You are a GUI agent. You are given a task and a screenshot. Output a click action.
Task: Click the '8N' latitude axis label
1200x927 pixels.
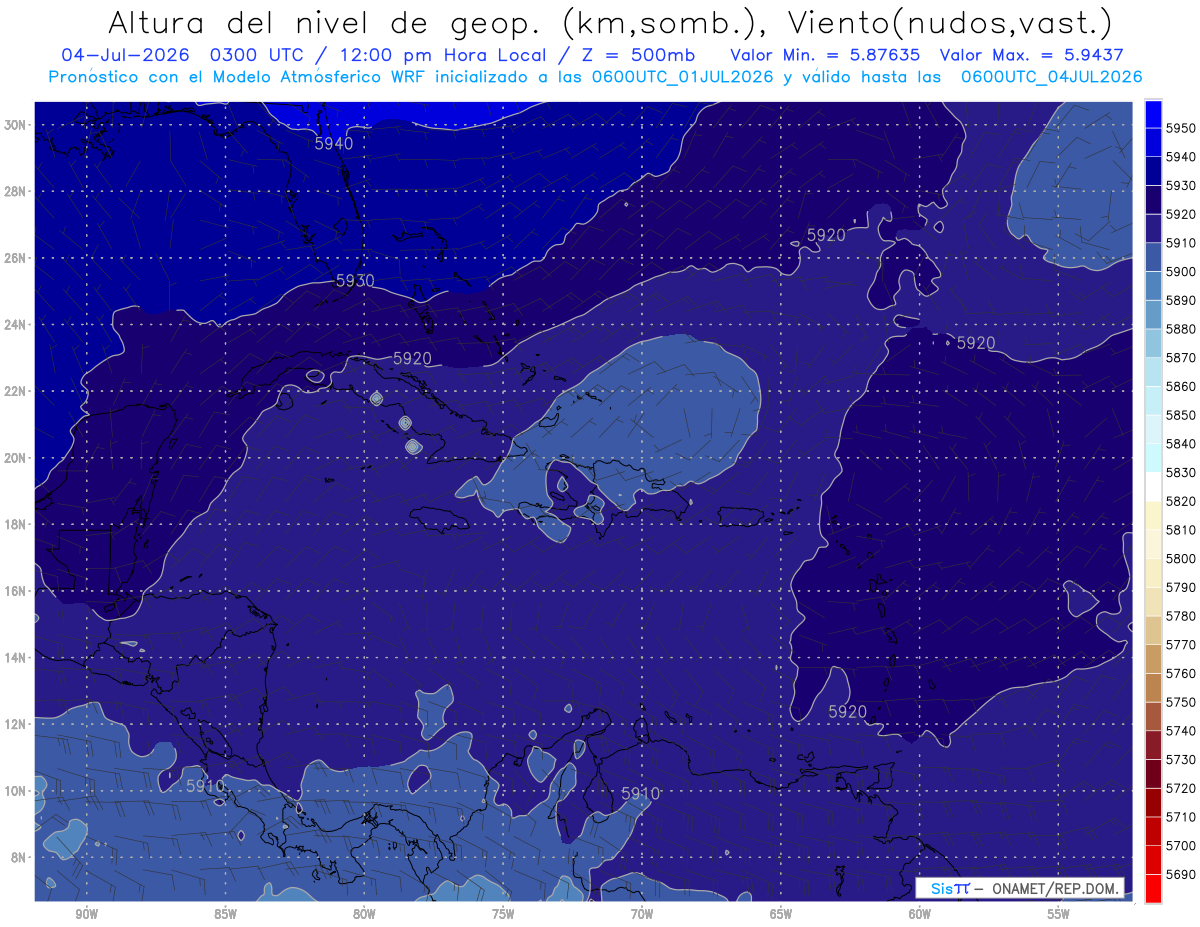click(x=19, y=857)
